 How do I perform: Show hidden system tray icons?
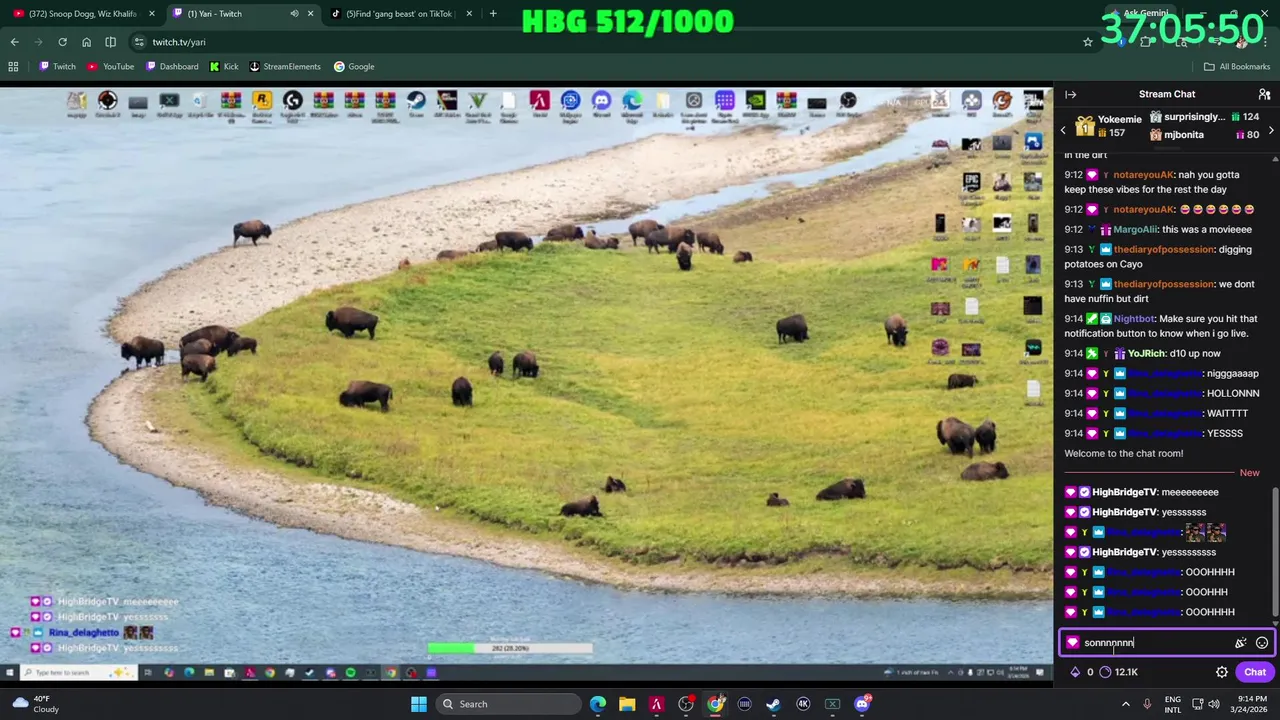tap(1125, 704)
